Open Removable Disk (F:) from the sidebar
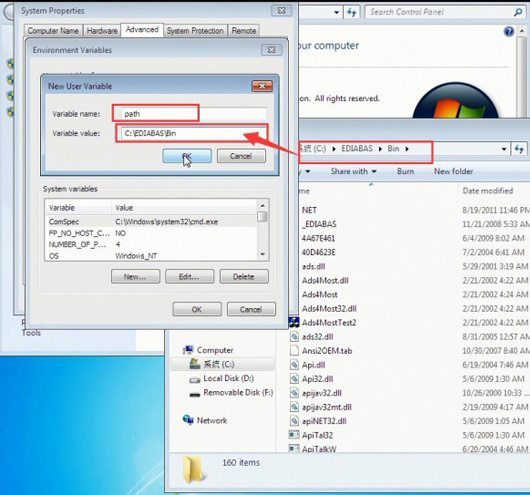Viewport: 530px width, 495px height. point(231,393)
